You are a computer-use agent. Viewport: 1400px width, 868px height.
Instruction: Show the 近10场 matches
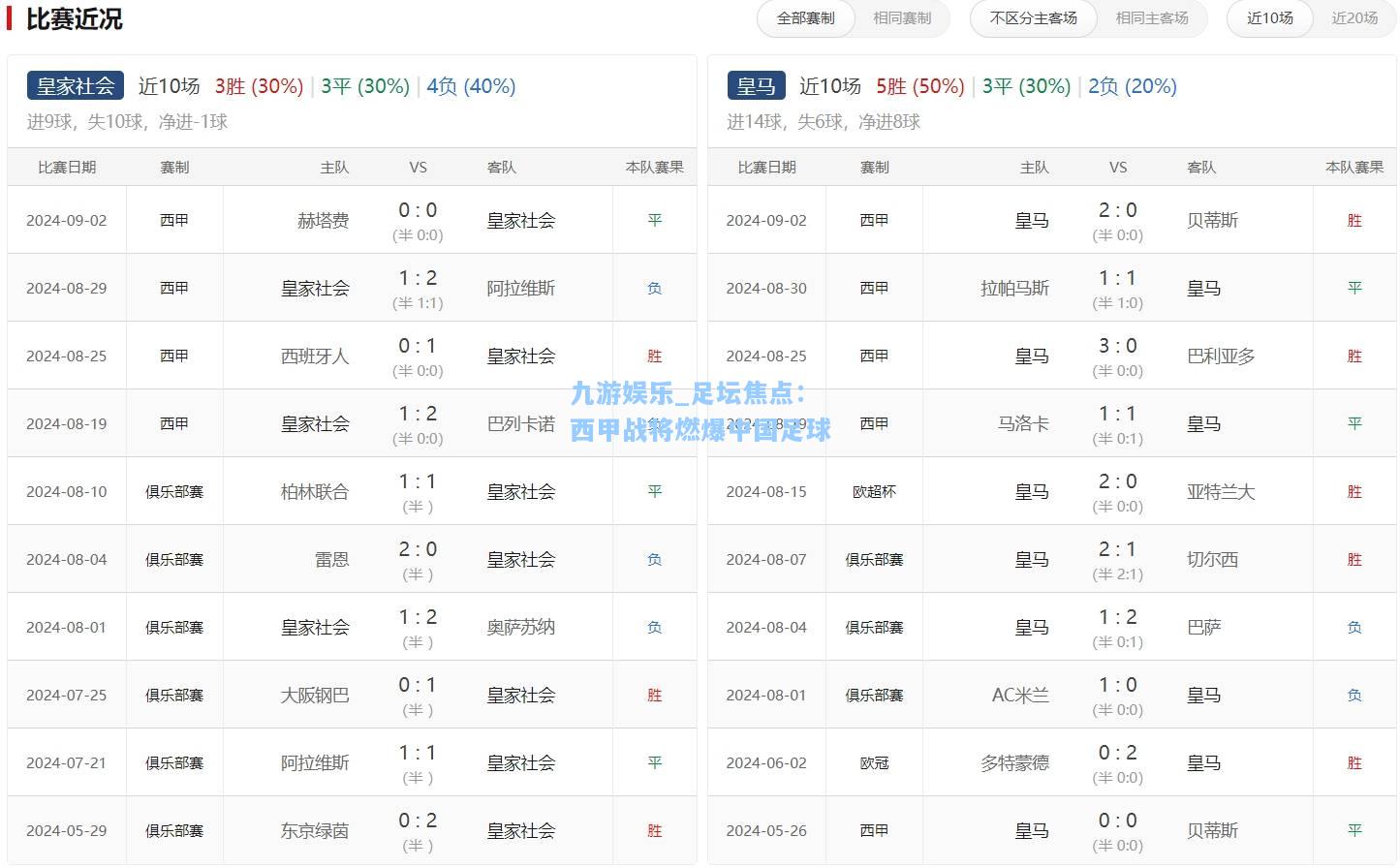(1269, 18)
